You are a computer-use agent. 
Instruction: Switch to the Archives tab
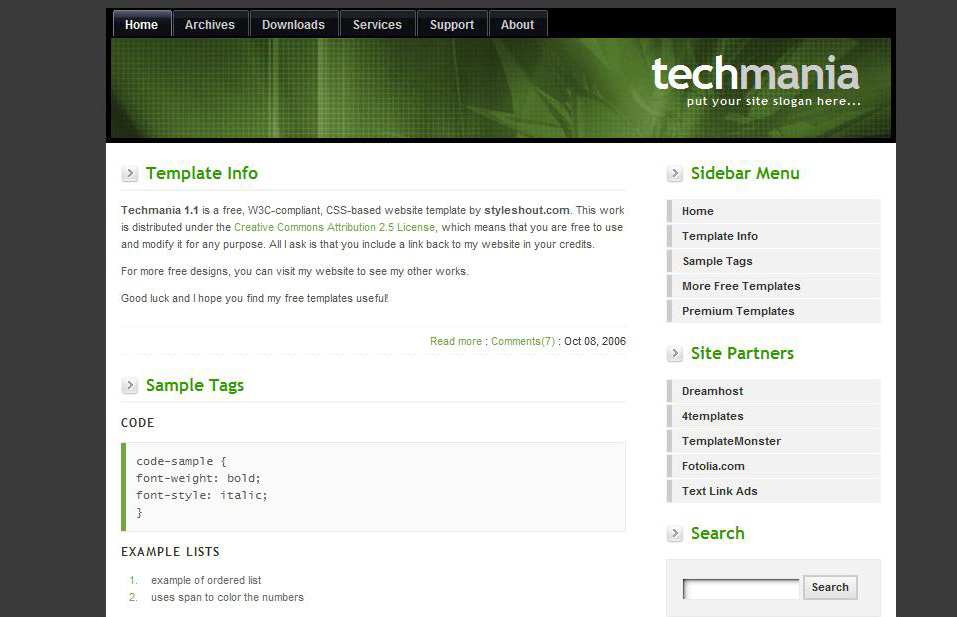(x=210, y=25)
